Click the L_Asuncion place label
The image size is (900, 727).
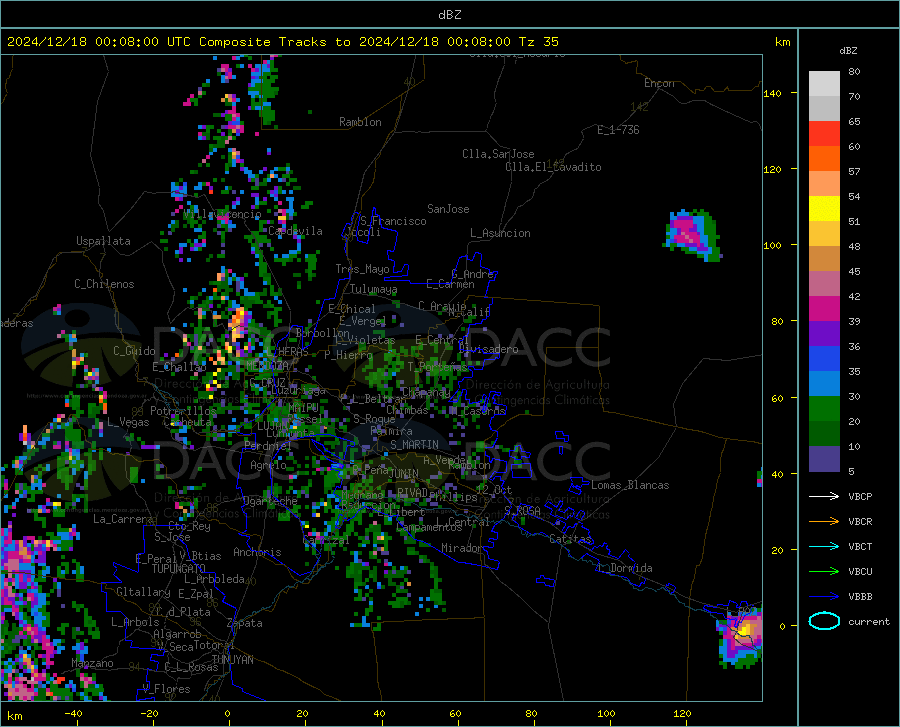(500, 233)
